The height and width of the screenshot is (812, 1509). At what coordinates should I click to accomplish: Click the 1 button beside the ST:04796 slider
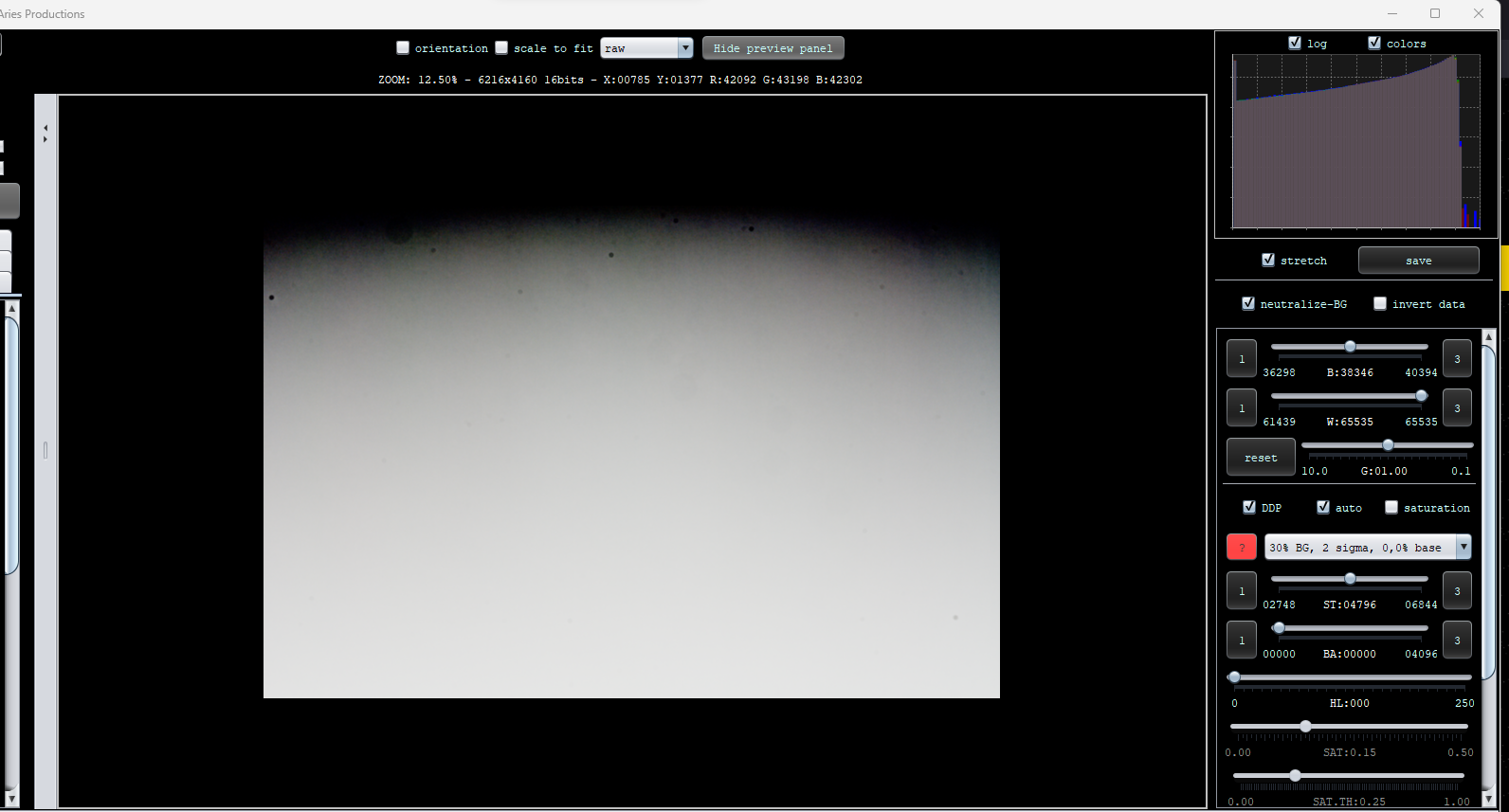point(1242,591)
